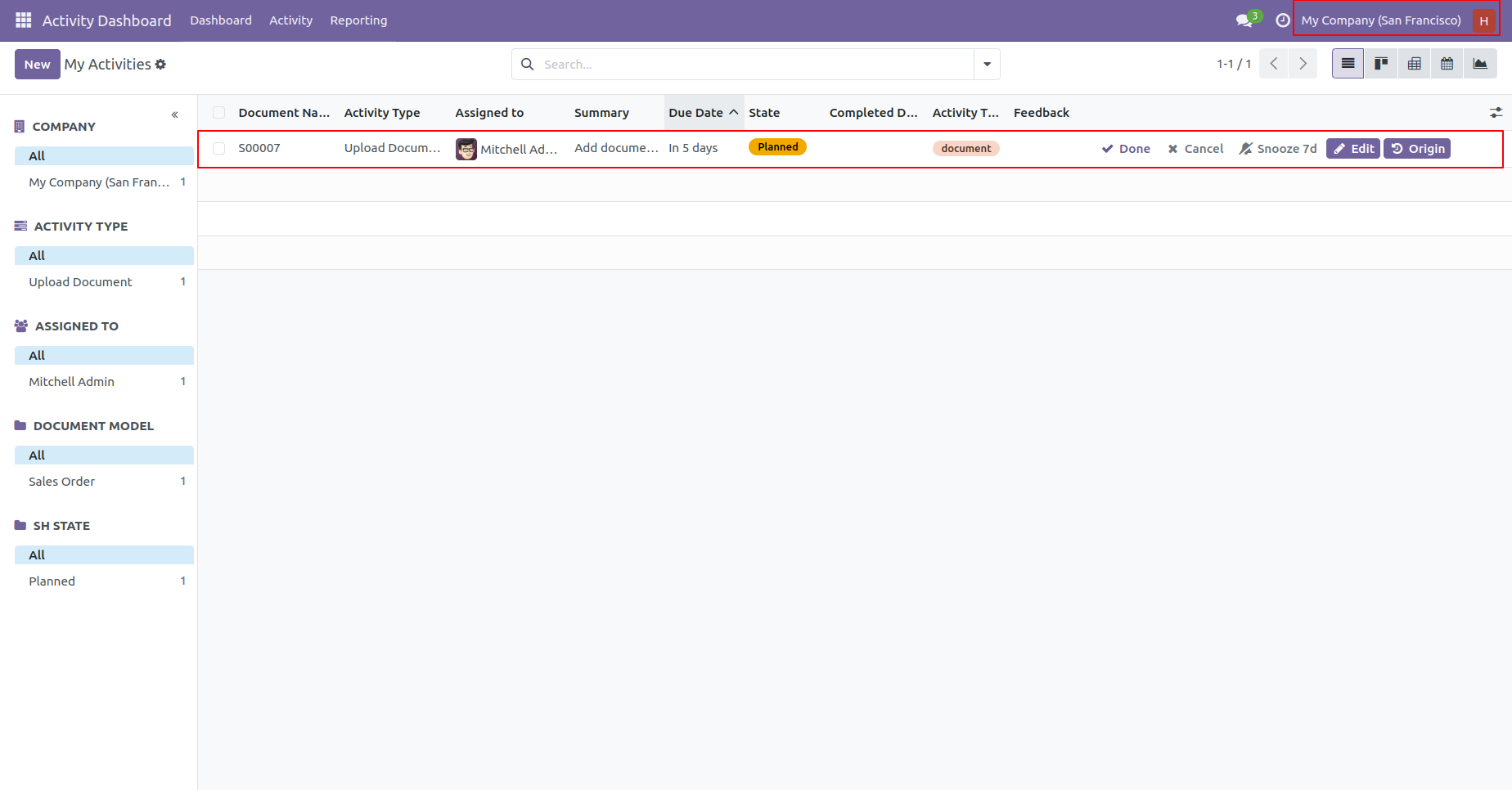Open the Reporting menu
The image size is (1512, 790).
(x=358, y=20)
